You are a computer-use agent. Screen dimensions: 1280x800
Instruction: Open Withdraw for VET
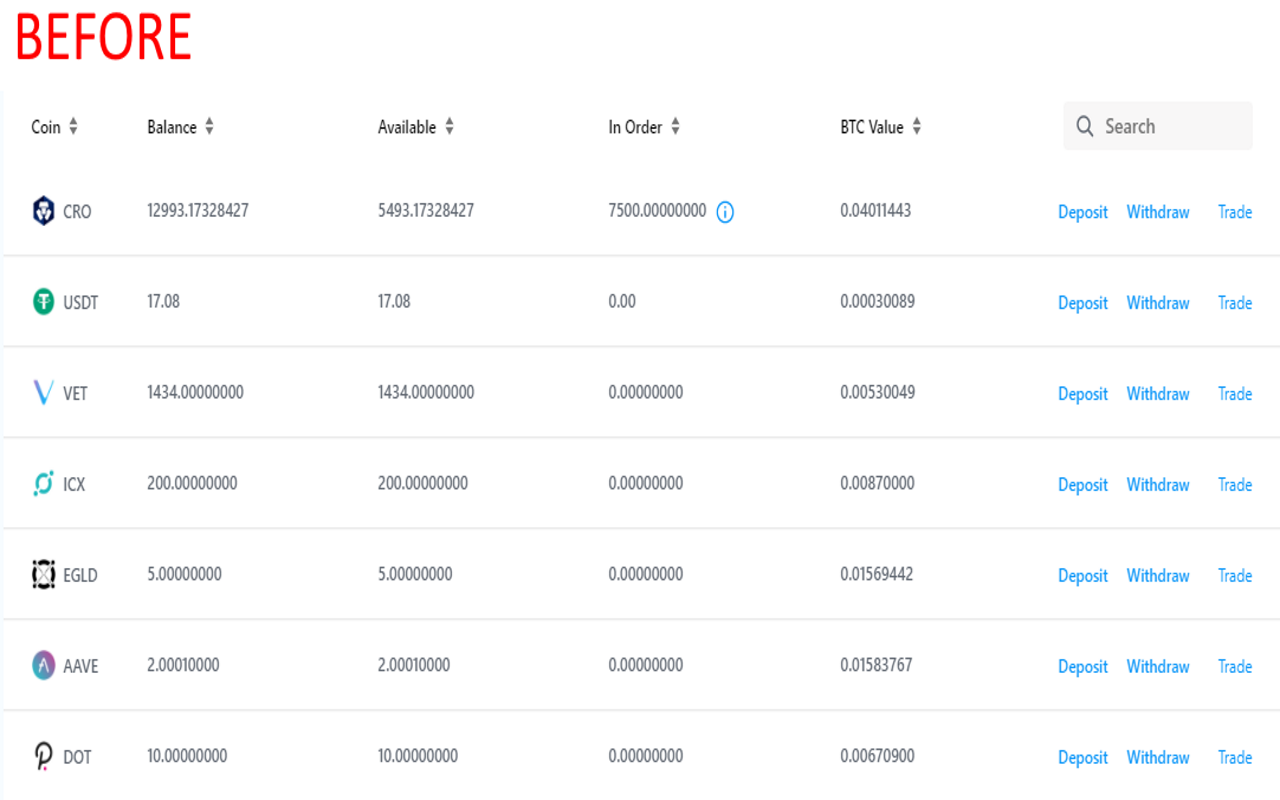[x=1158, y=394]
